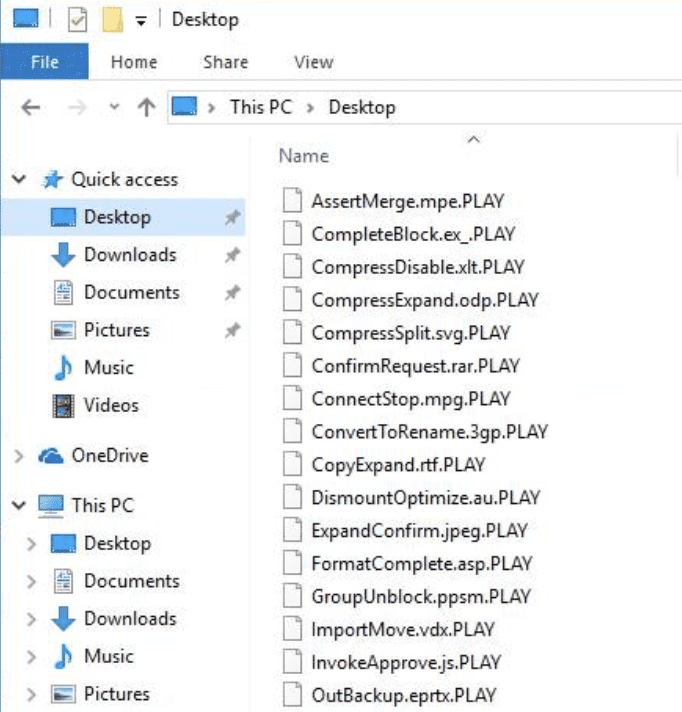Click the Properties icon in title bar
The image size is (682, 712).
pyautogui.click(x=78, y=20)
